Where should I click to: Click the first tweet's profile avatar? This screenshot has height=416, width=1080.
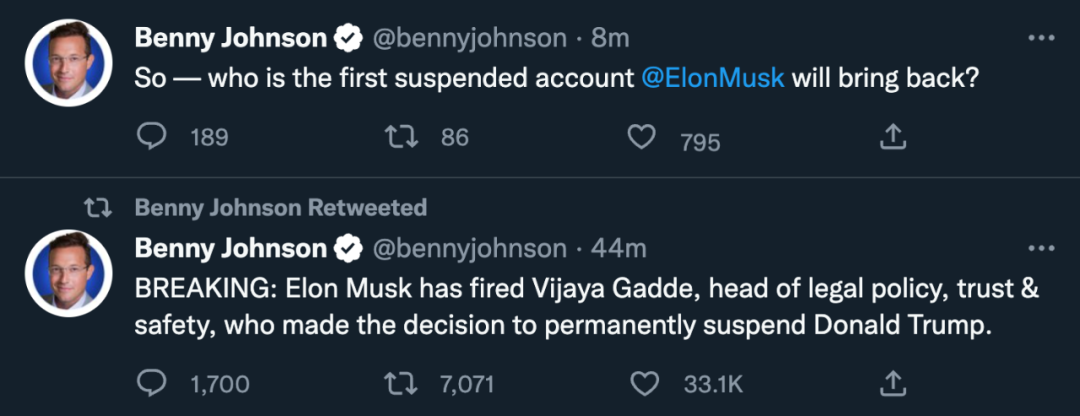[67, 61]
